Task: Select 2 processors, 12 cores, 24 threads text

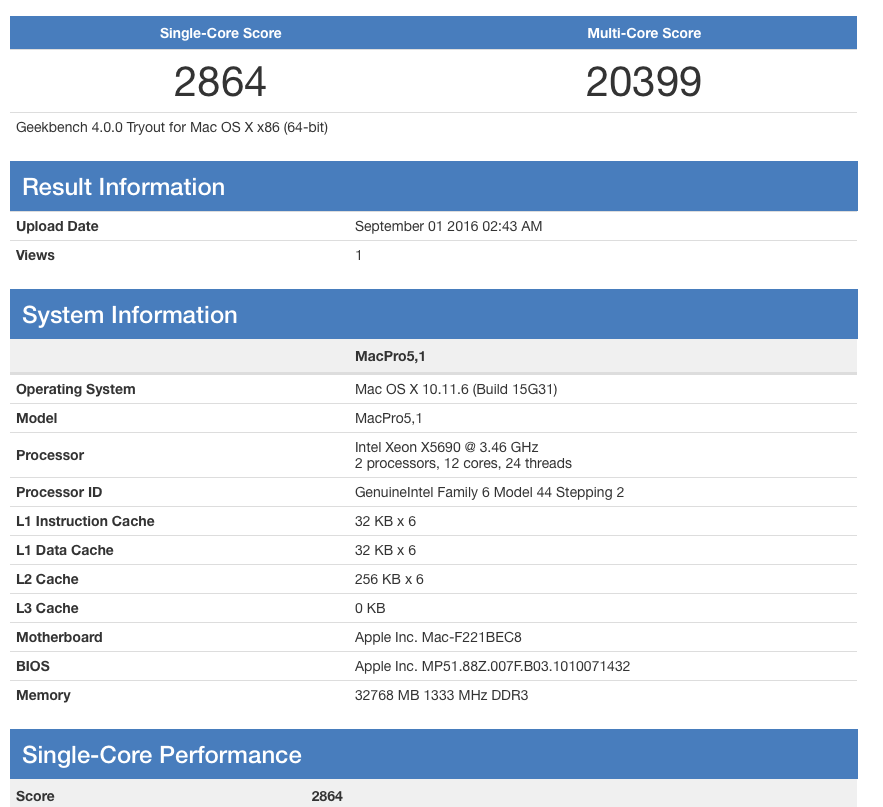Action: point(463,463)
